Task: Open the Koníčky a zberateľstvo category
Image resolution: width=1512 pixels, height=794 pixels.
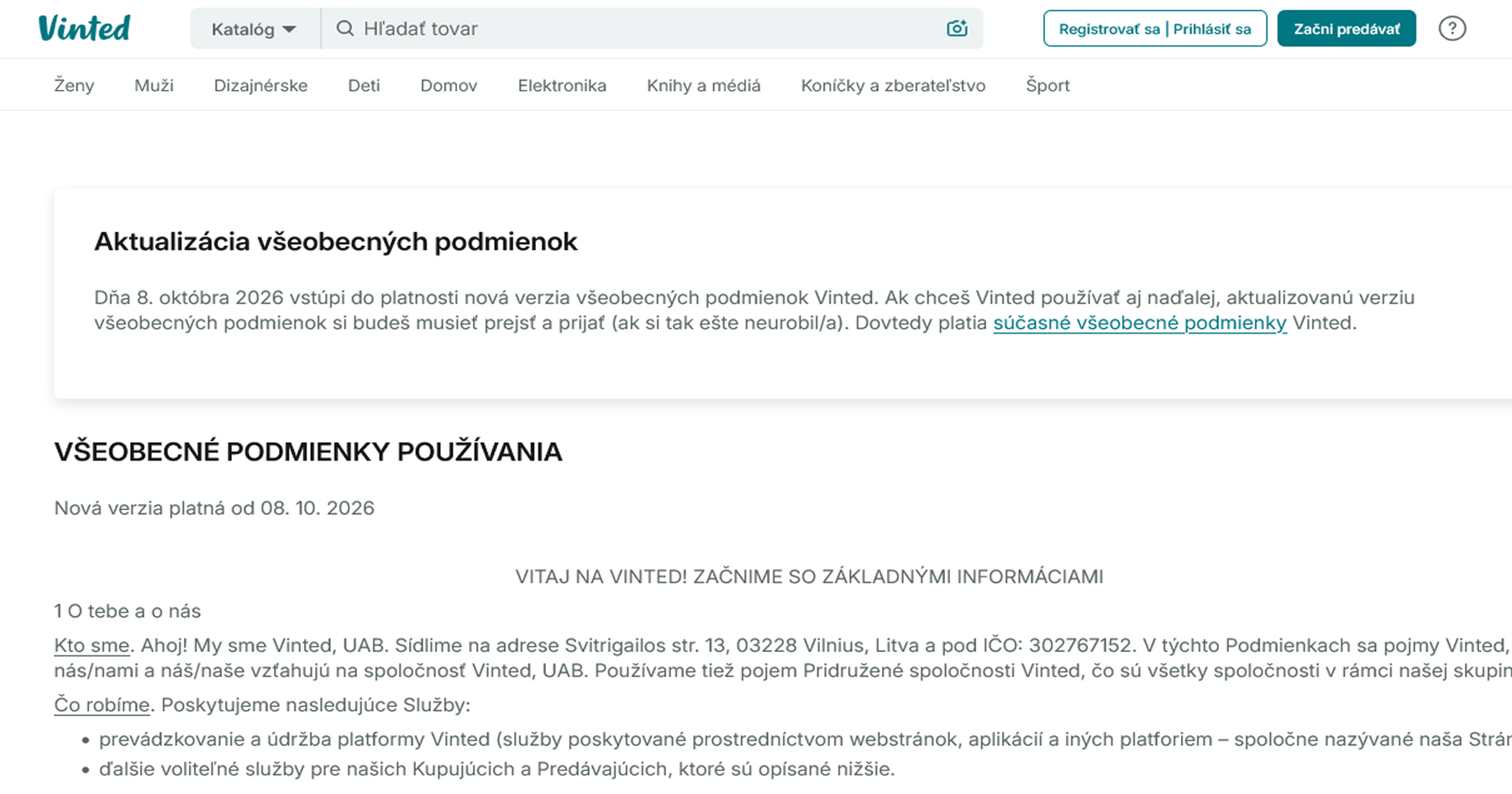Action: pyautogui.click(x=893, y=85)
